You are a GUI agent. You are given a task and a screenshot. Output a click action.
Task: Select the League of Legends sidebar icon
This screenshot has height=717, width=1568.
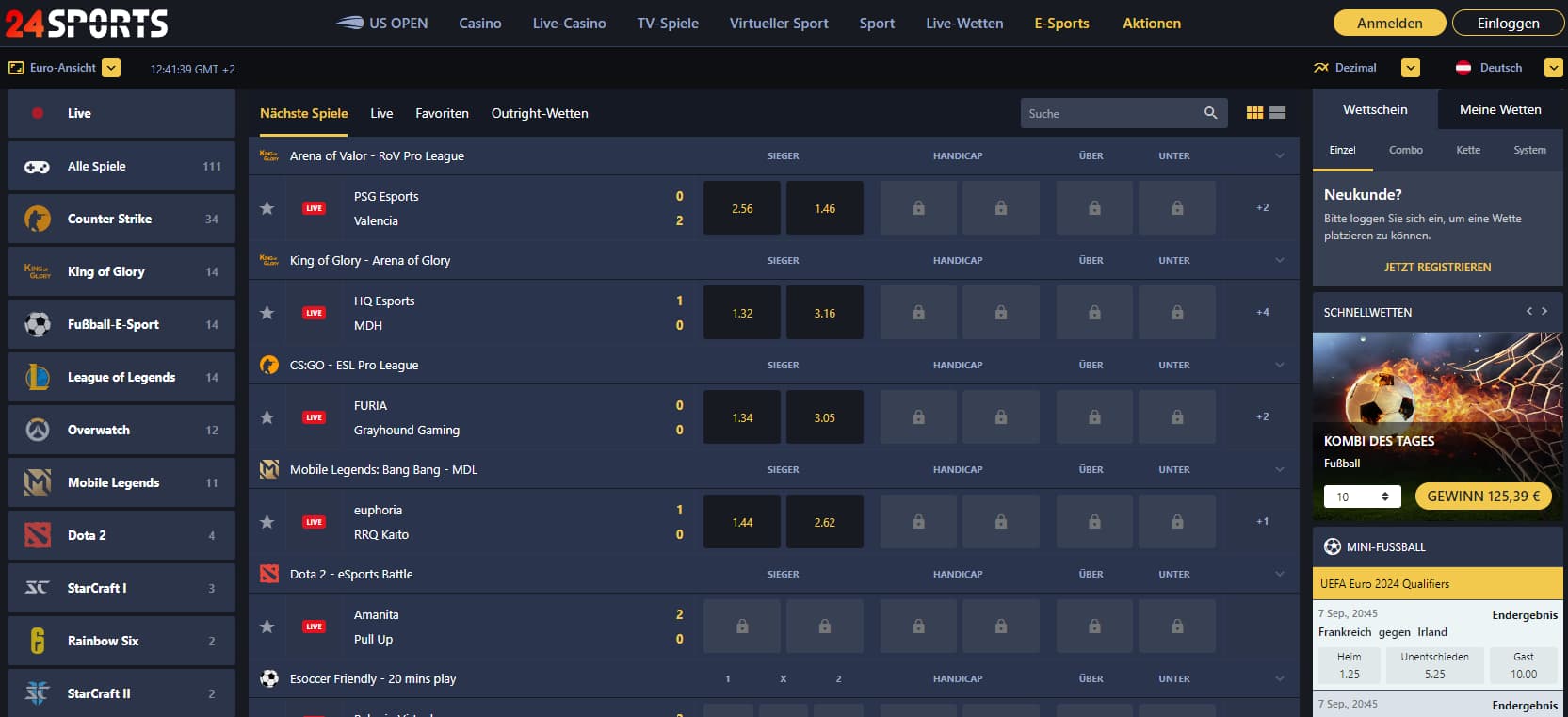tap(38, 377)
